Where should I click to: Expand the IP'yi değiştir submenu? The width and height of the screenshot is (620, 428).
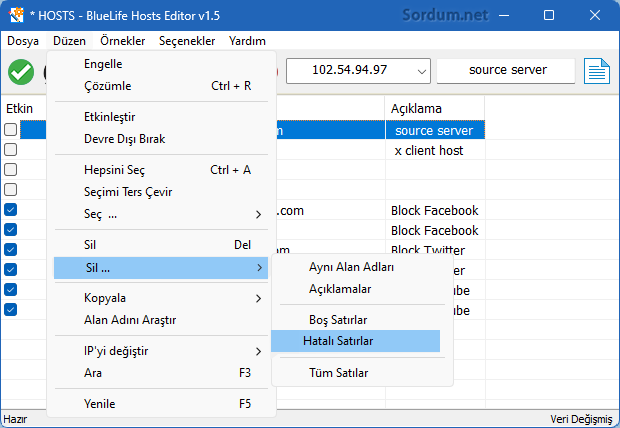(161, 351)
